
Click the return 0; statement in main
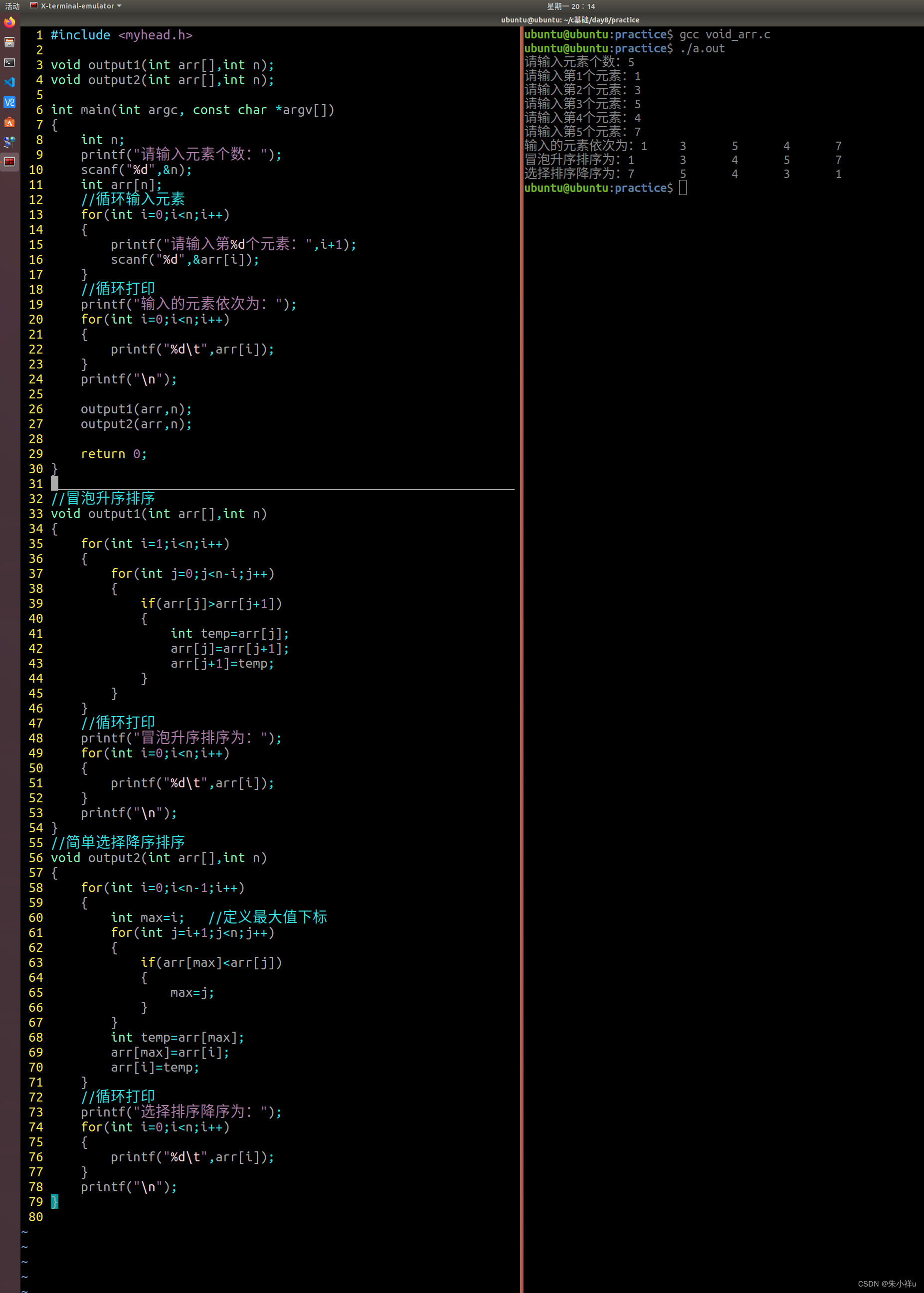click(x=113, y=453)
